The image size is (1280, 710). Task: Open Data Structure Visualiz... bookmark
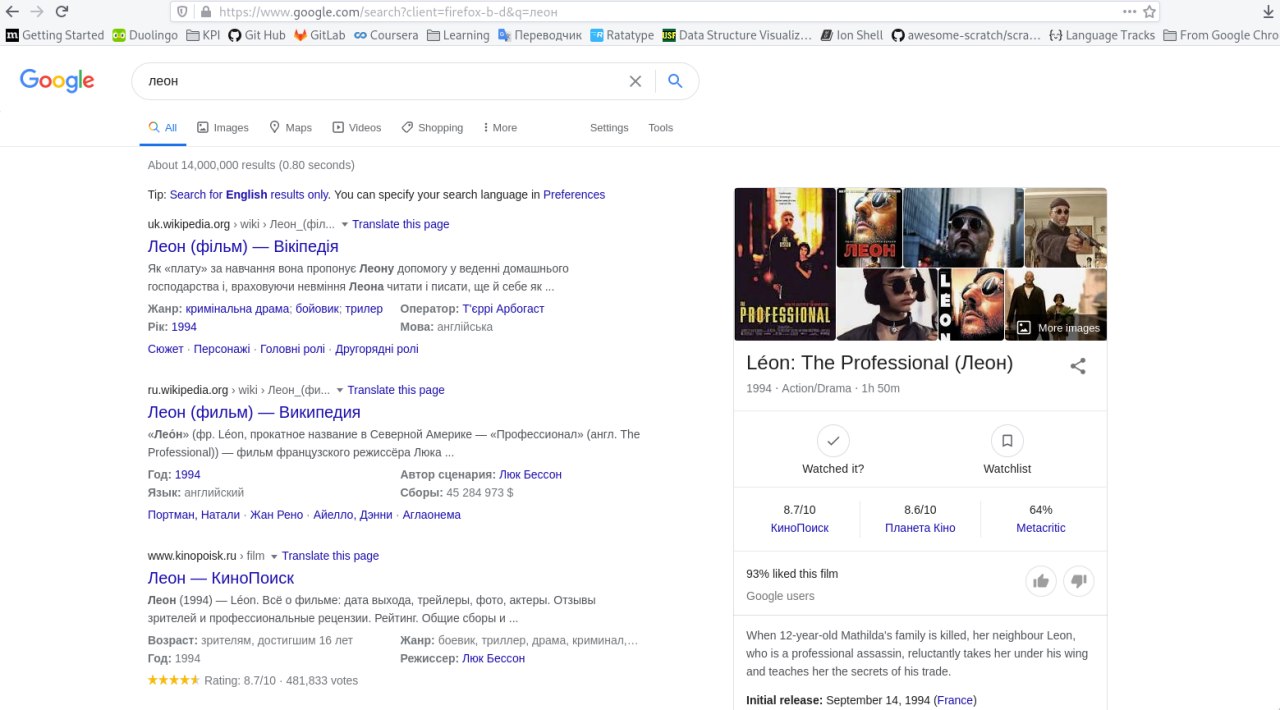[737, 35]
